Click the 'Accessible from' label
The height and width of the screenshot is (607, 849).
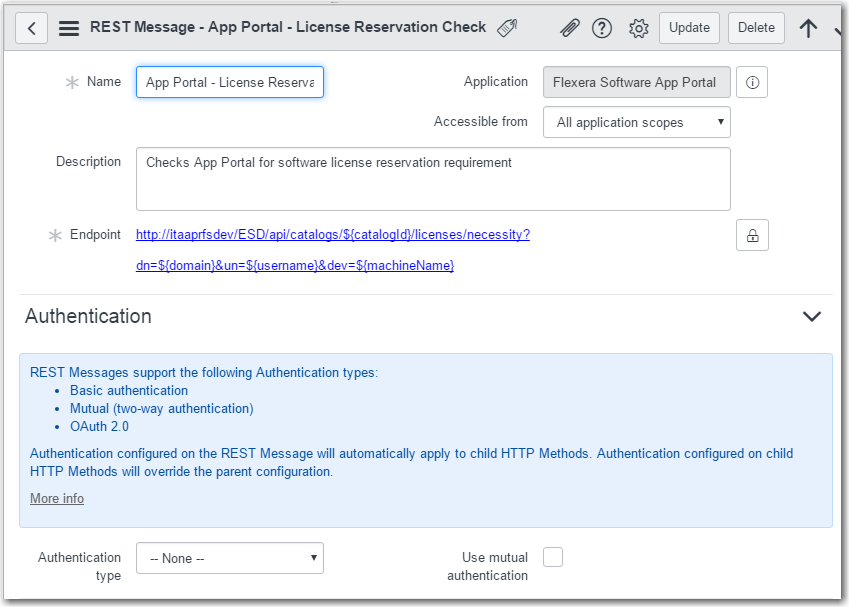(481, 121)
